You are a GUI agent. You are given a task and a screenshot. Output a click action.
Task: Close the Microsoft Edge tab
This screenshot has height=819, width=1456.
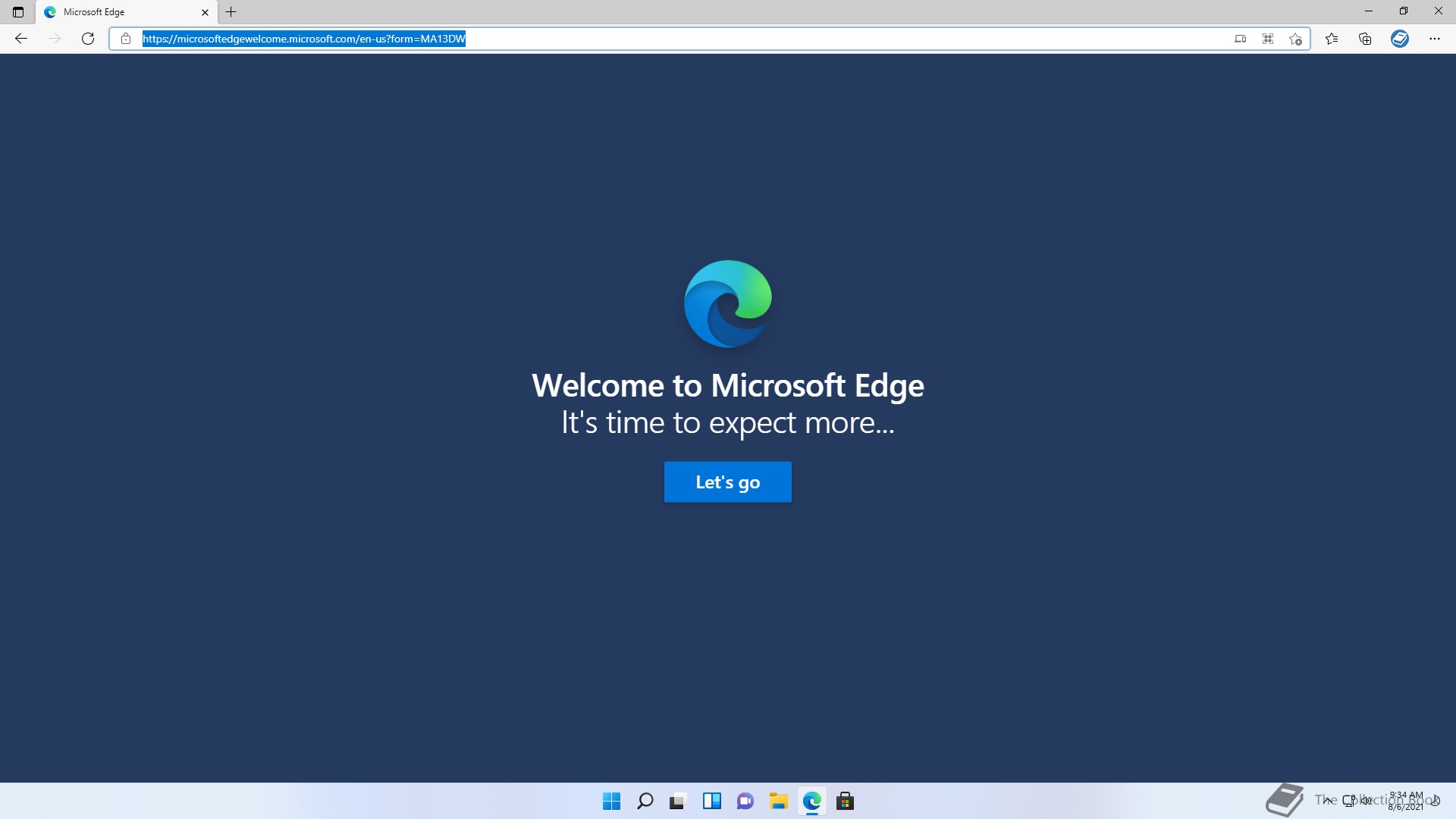(x=205, y=12)
